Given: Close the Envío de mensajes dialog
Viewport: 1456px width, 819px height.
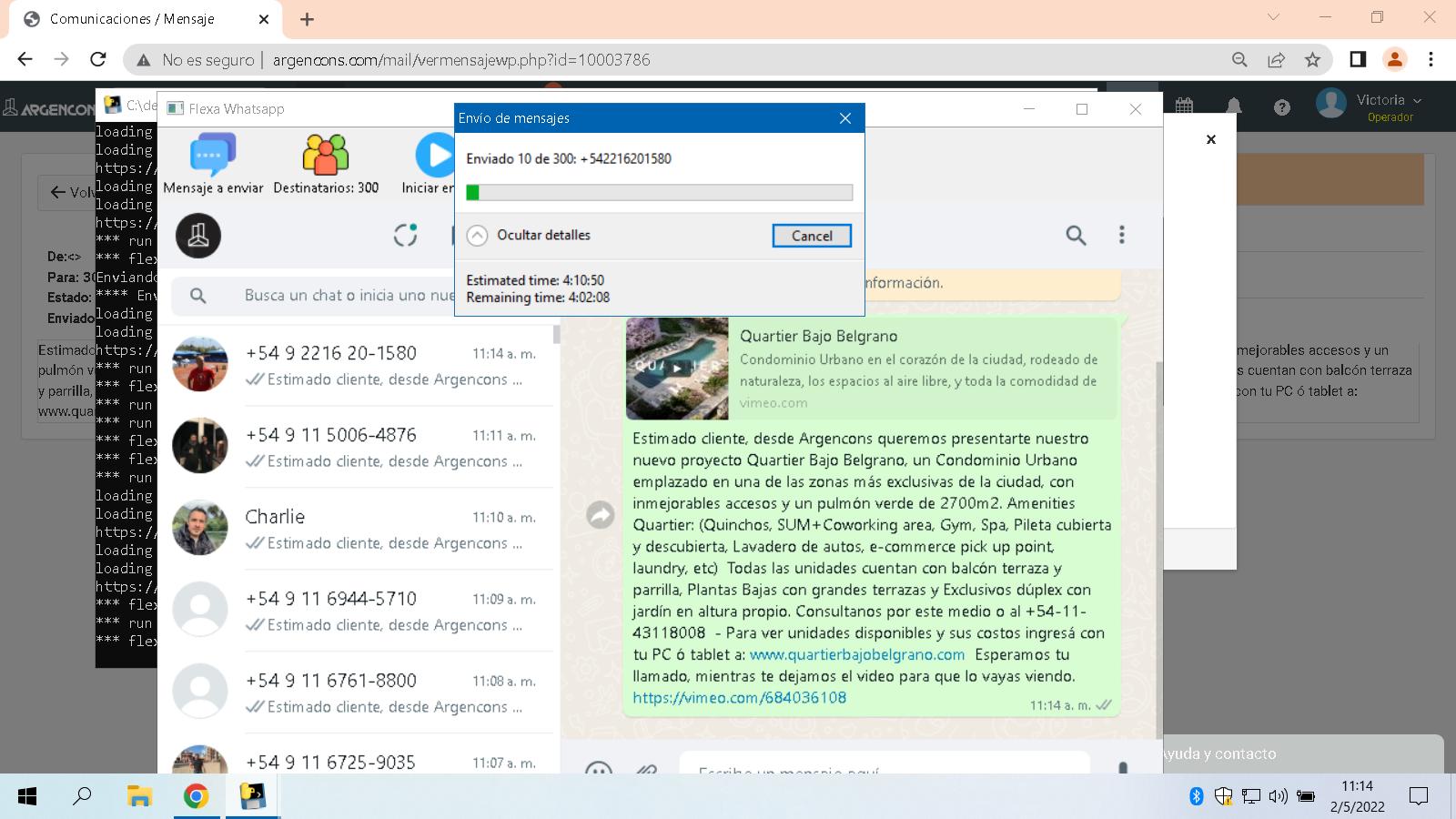Looking at the screenshot, I should click(845, 118).
